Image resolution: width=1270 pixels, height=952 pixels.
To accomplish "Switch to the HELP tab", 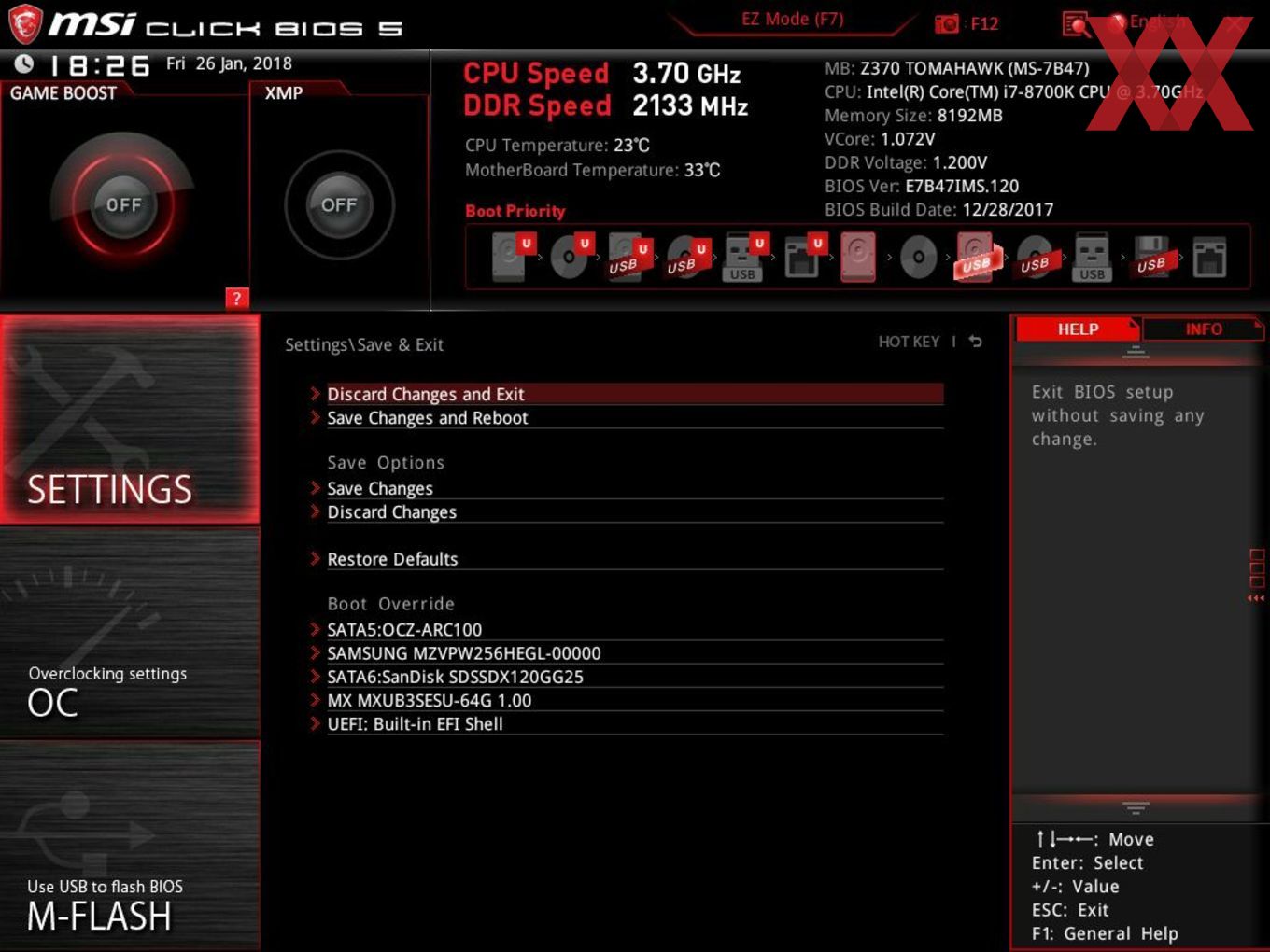I will pos(1078,329).
